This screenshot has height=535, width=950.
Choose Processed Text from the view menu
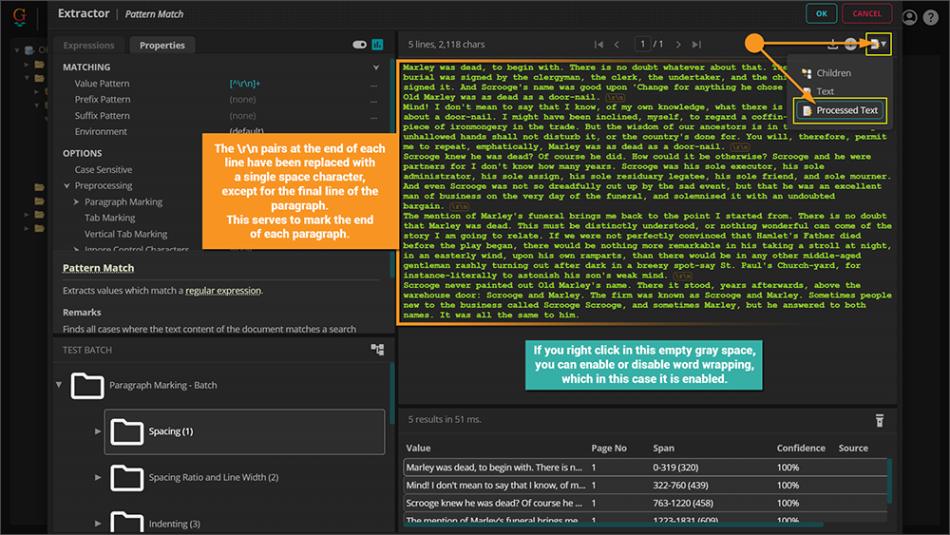coord(841,110)
